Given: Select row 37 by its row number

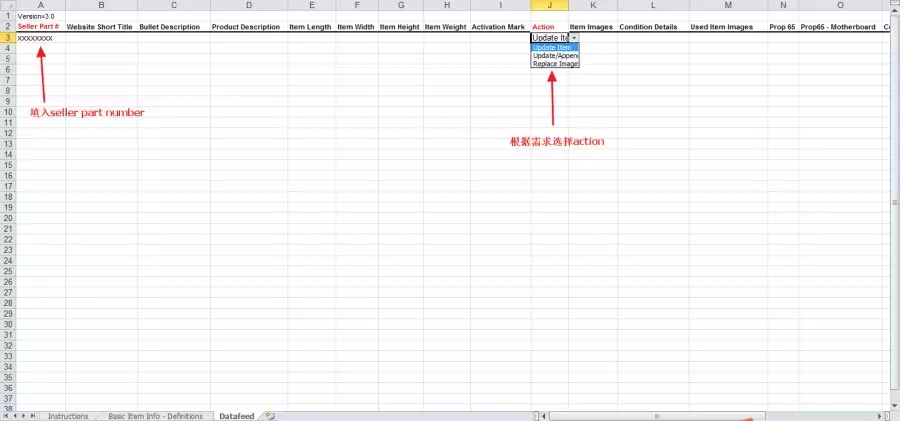Looking at the screenshot, I should (8, 399).
